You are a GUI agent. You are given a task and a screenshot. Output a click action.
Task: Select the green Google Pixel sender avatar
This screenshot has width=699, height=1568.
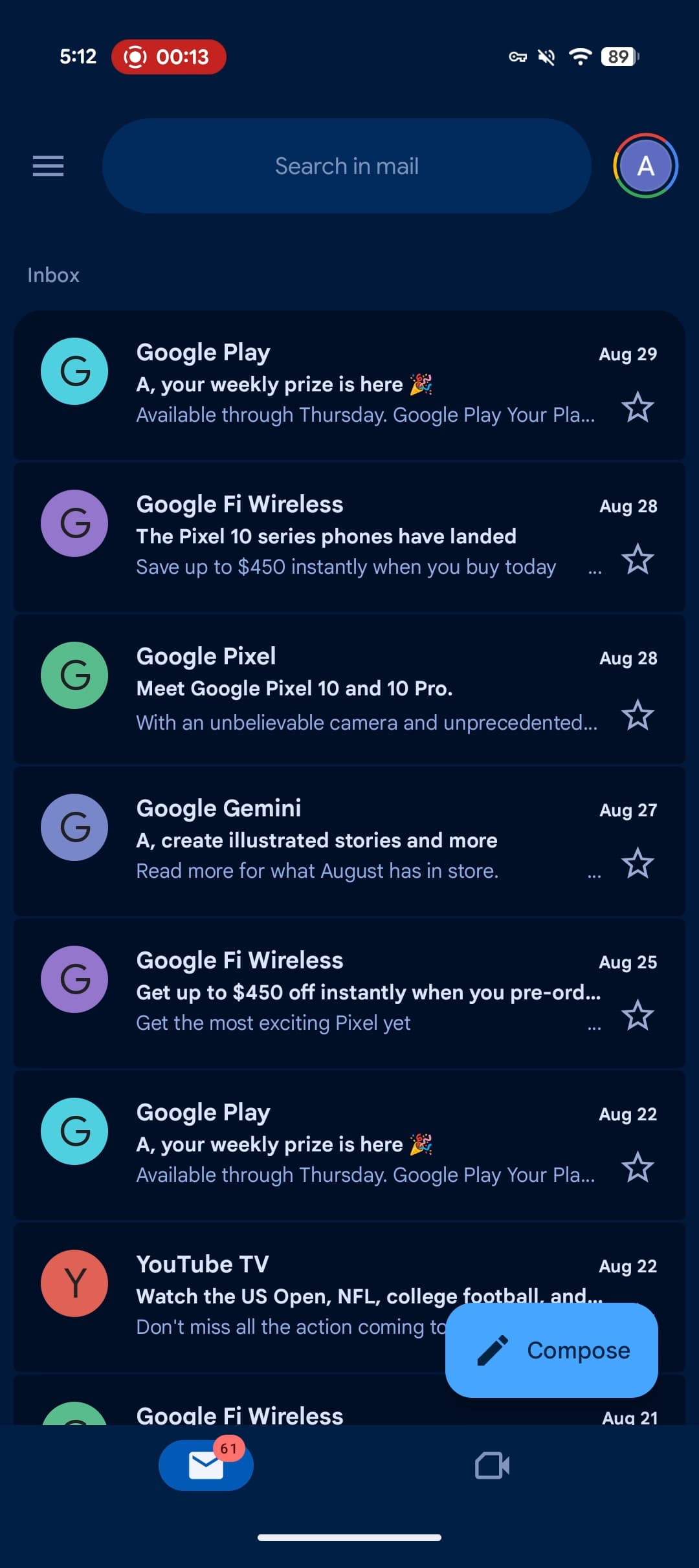[74, 675]
